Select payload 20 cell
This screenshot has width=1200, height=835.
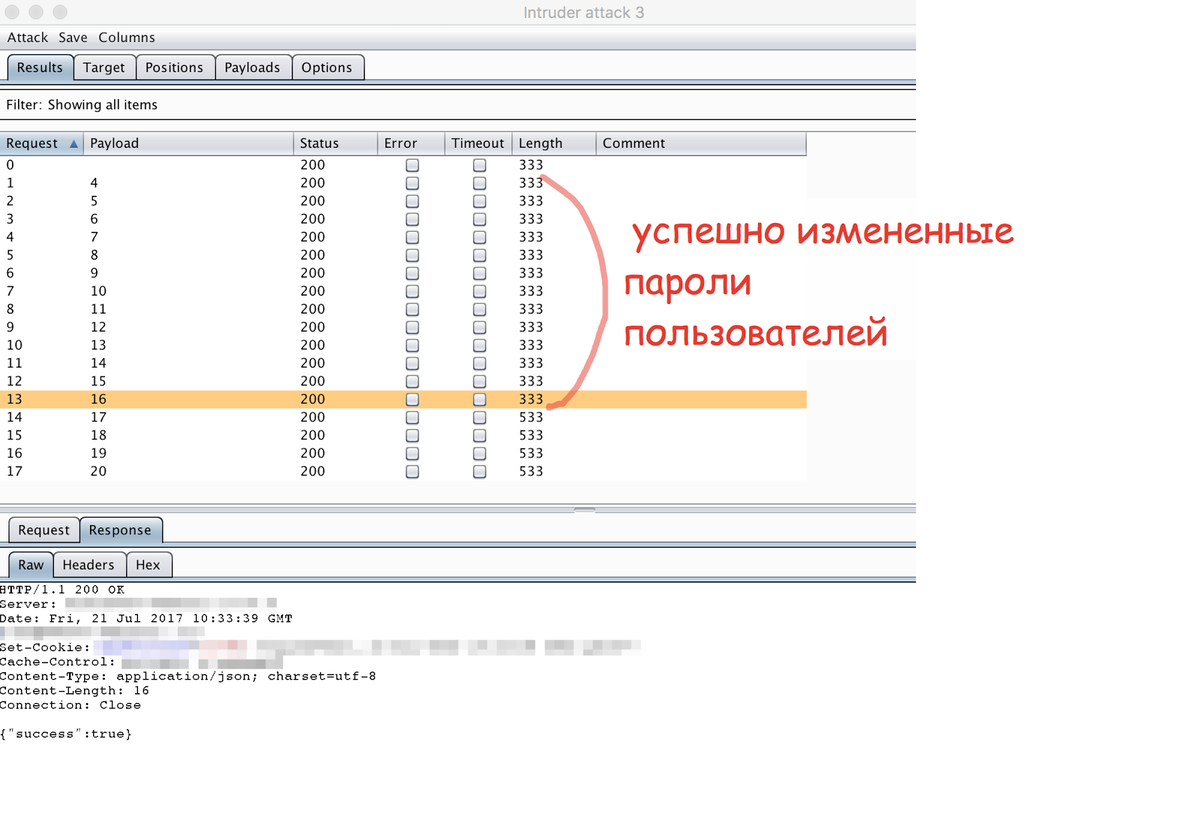point(98,471)
